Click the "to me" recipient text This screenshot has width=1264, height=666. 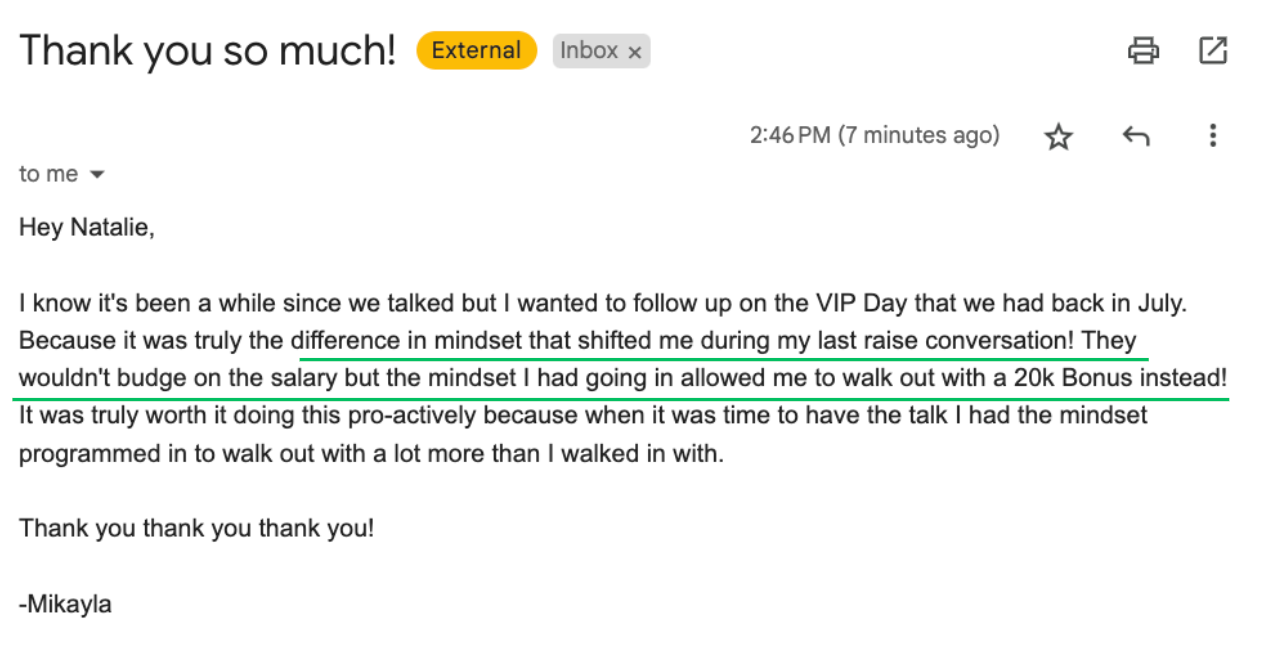[48, 174]
